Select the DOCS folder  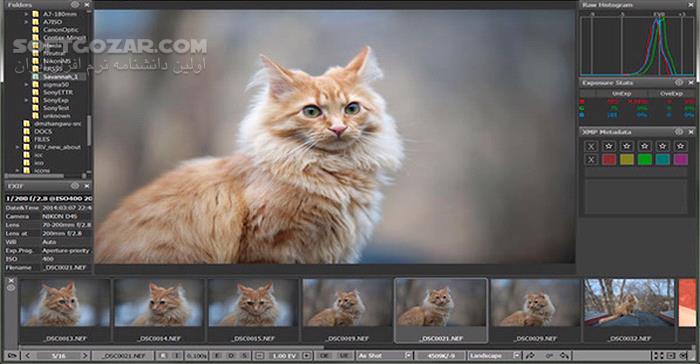point(43,131)
